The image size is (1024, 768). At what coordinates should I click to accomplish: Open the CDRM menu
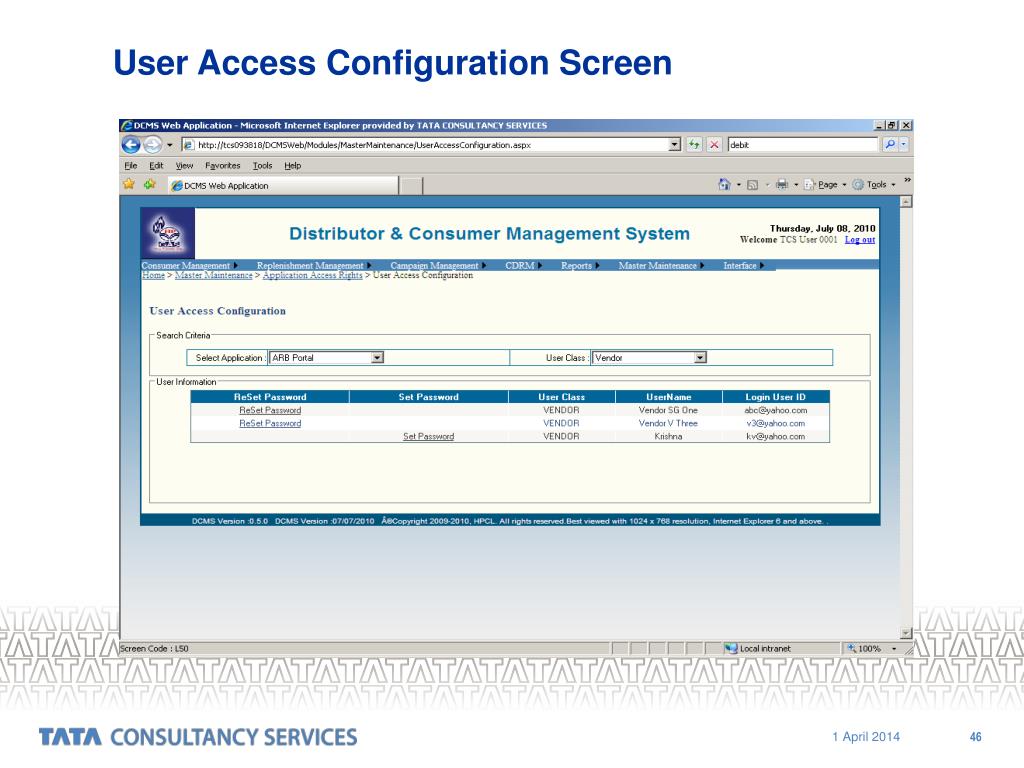524,265
